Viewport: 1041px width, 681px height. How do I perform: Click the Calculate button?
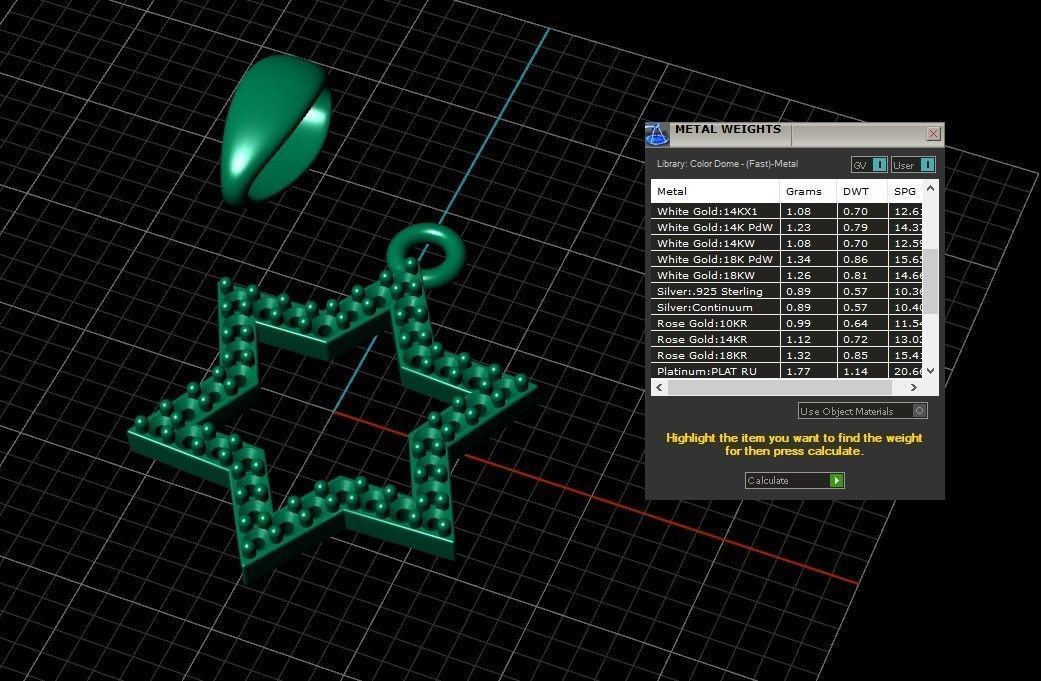click(x=795, y=481)
